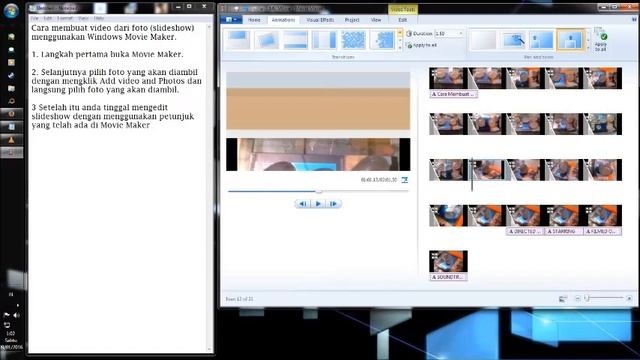The width and height of the screenshot is (640, 360).
Task: Switch to the Home ribbon tab
Action: [x=254, y=20]
